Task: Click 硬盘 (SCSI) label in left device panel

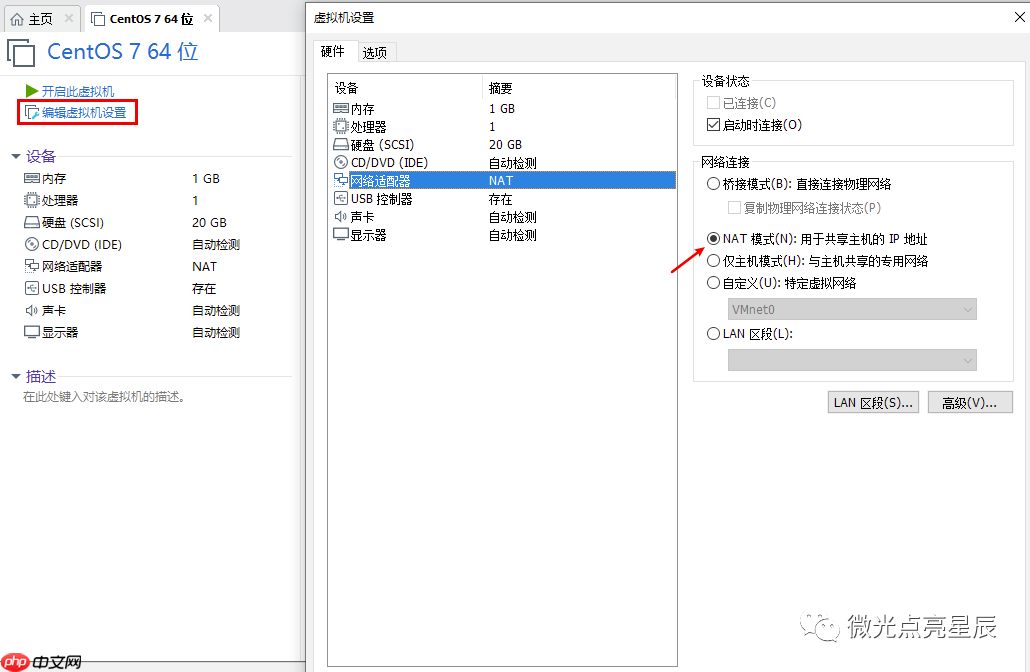Action: [73, 222]
